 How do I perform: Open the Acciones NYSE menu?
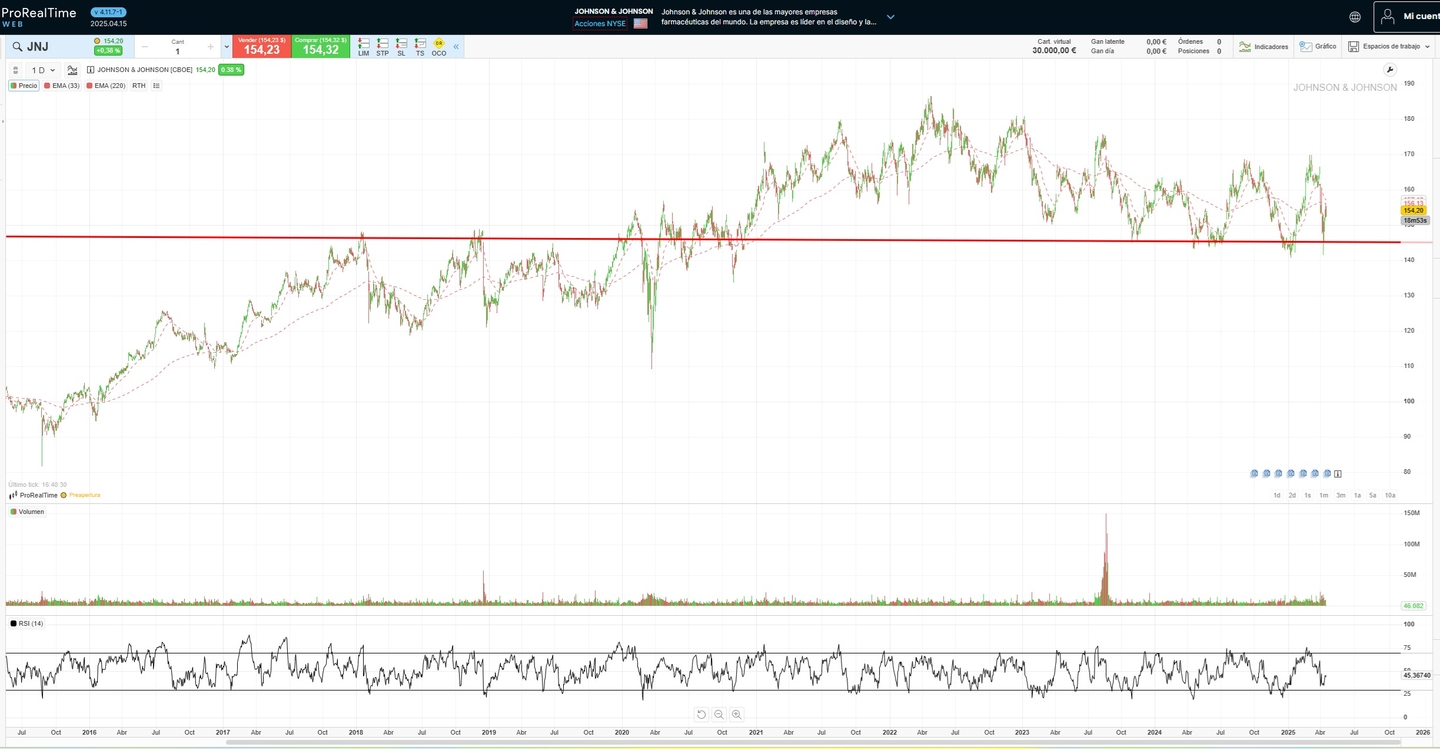(x=600, y=23)
